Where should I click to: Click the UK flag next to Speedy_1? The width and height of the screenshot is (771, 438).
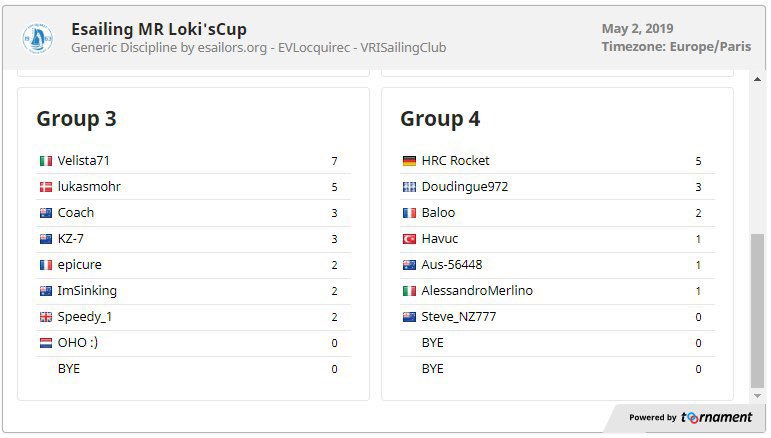click(x=46, y=317)
